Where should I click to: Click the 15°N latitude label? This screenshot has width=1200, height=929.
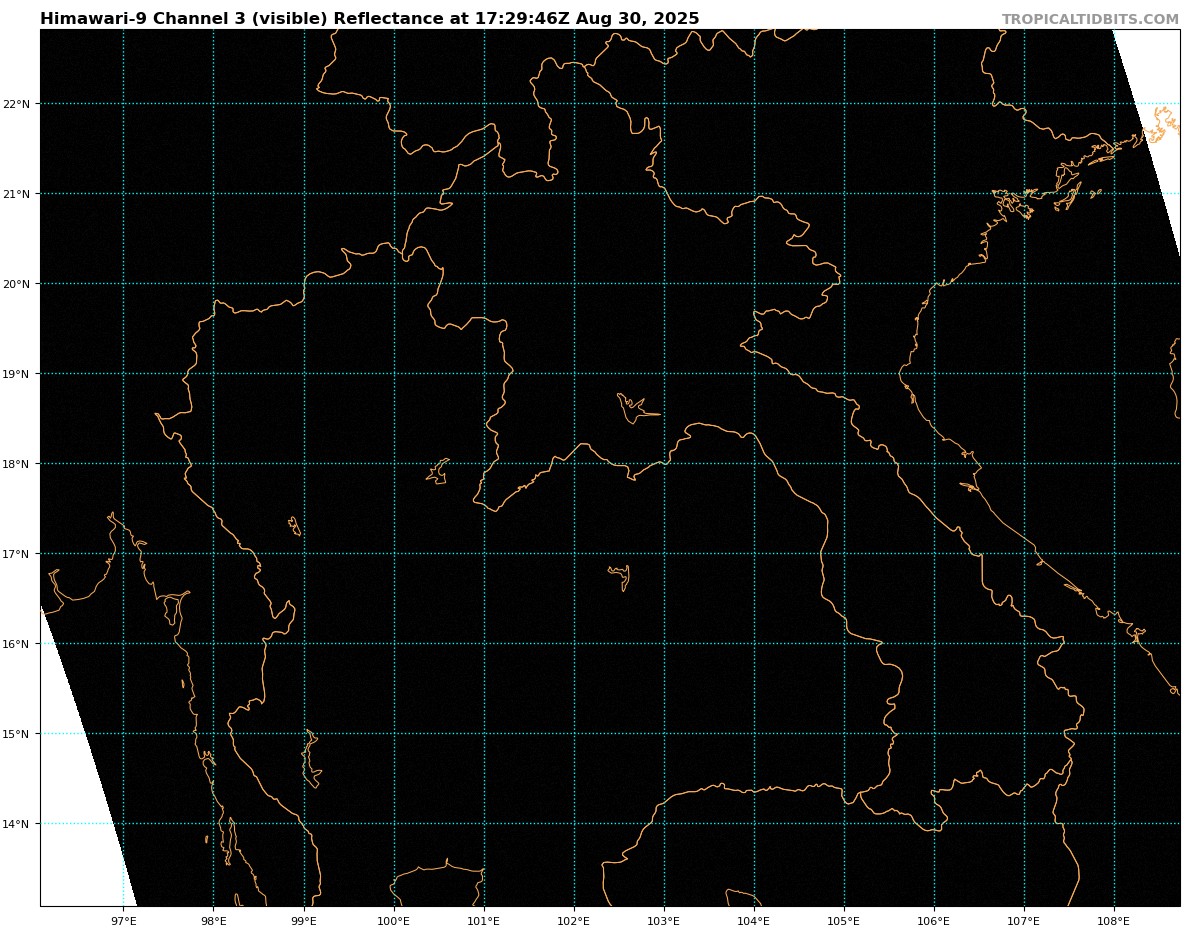click(x=17, y=734)
